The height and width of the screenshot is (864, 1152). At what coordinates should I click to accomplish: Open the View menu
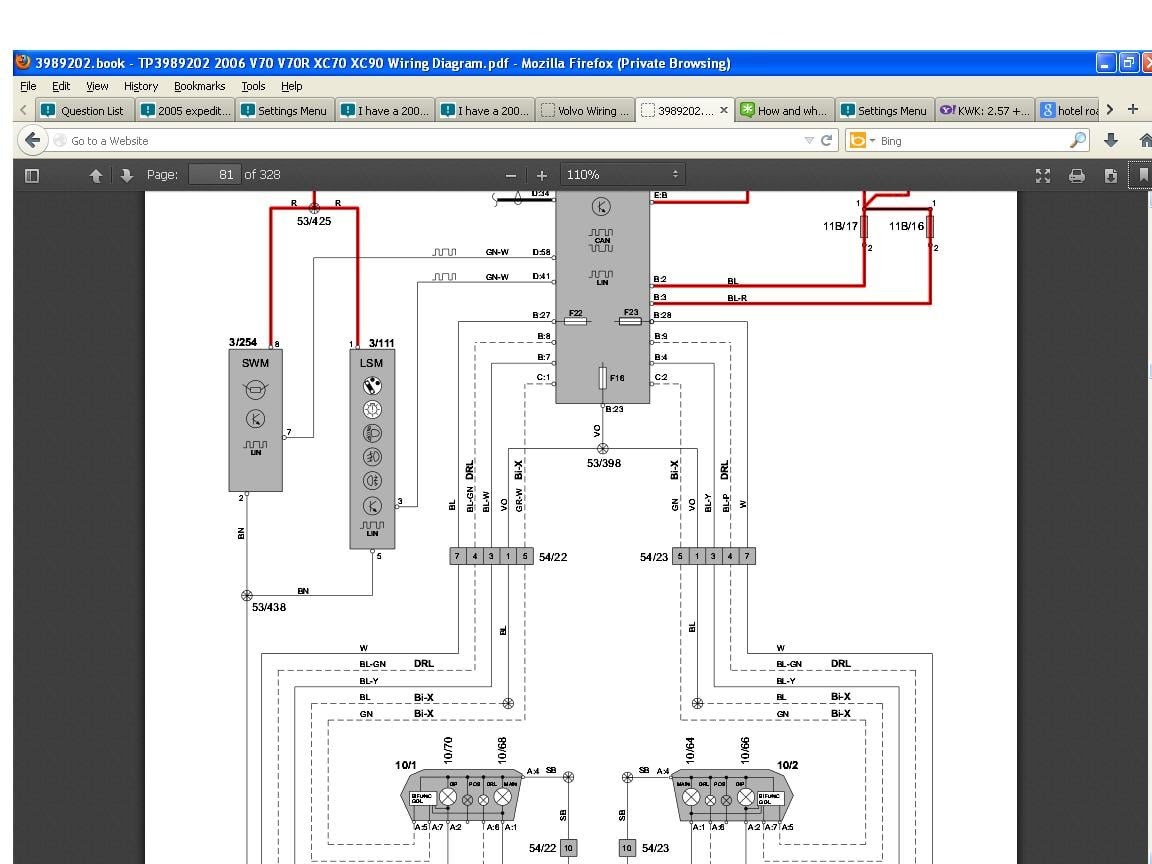point(97,86)
